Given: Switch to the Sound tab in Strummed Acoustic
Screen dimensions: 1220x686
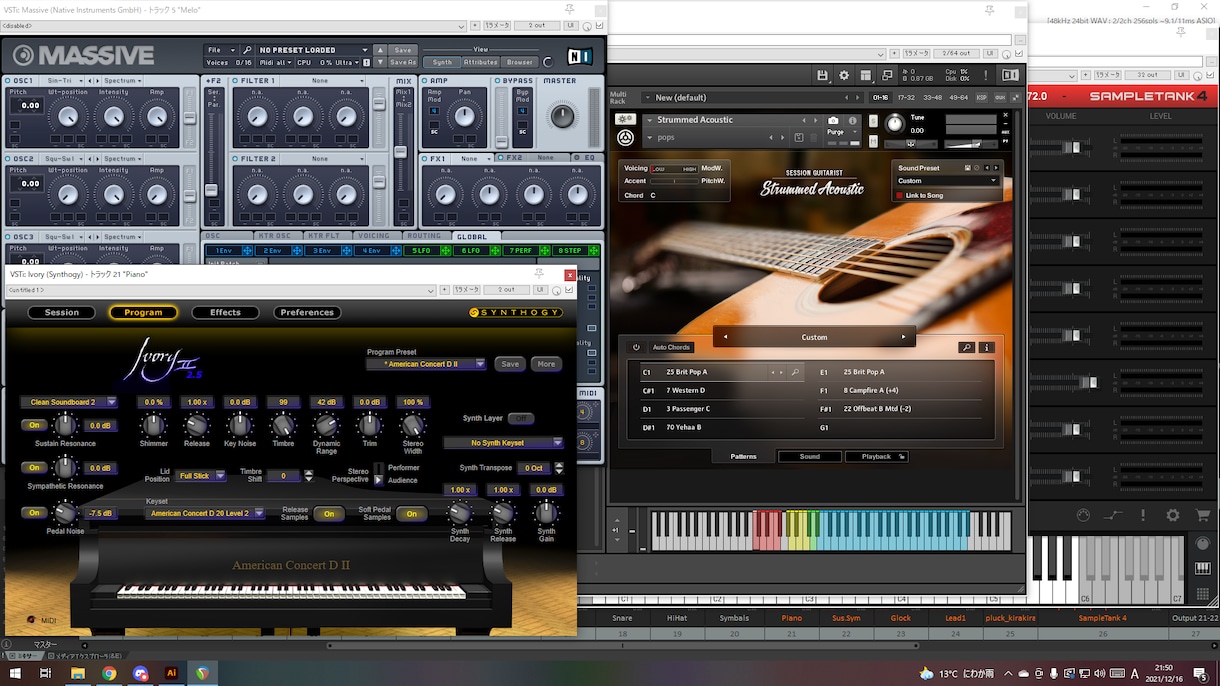Looking at the screenshot, I should (x=810, y=457).
